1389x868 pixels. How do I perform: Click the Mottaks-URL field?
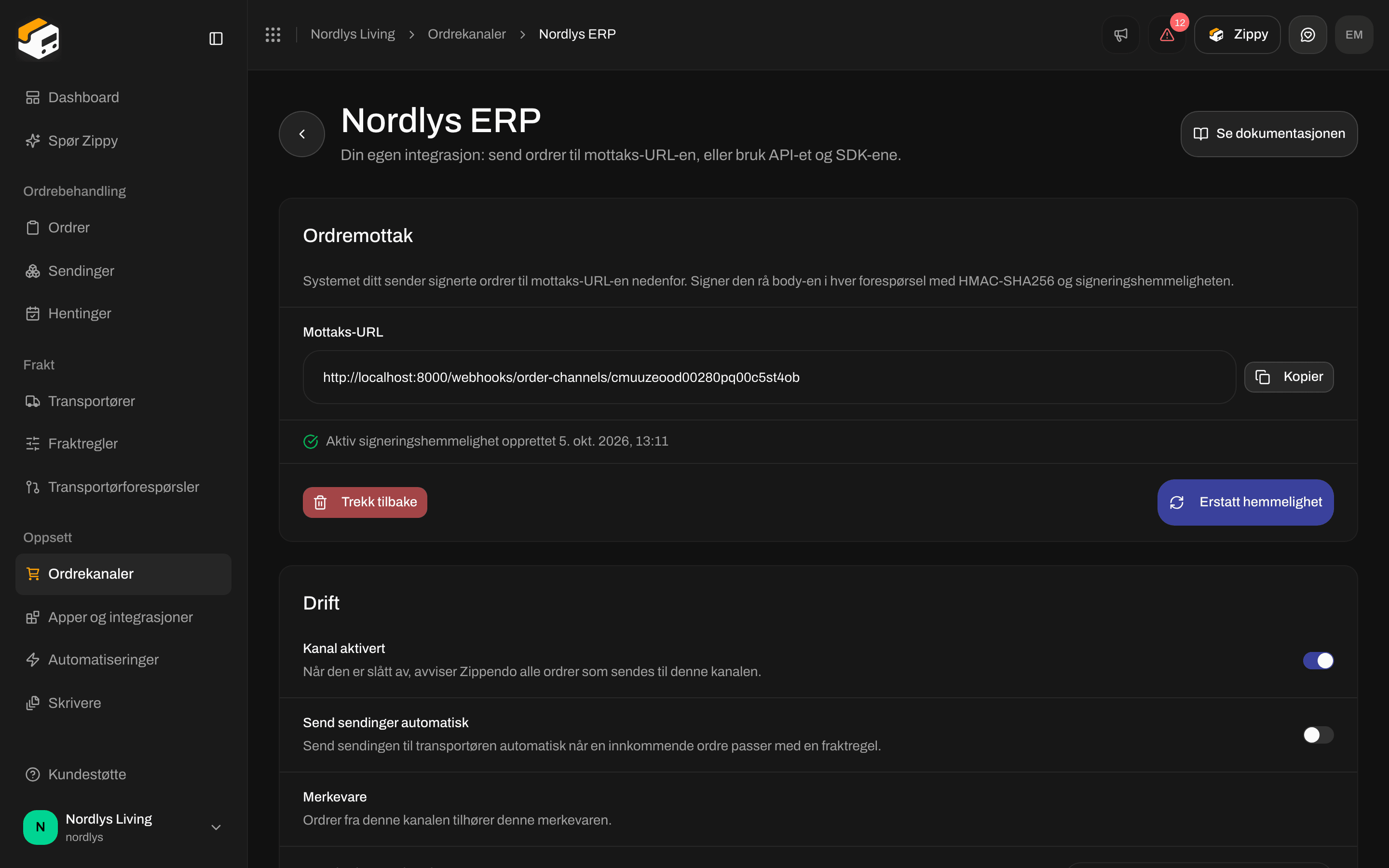769,377
